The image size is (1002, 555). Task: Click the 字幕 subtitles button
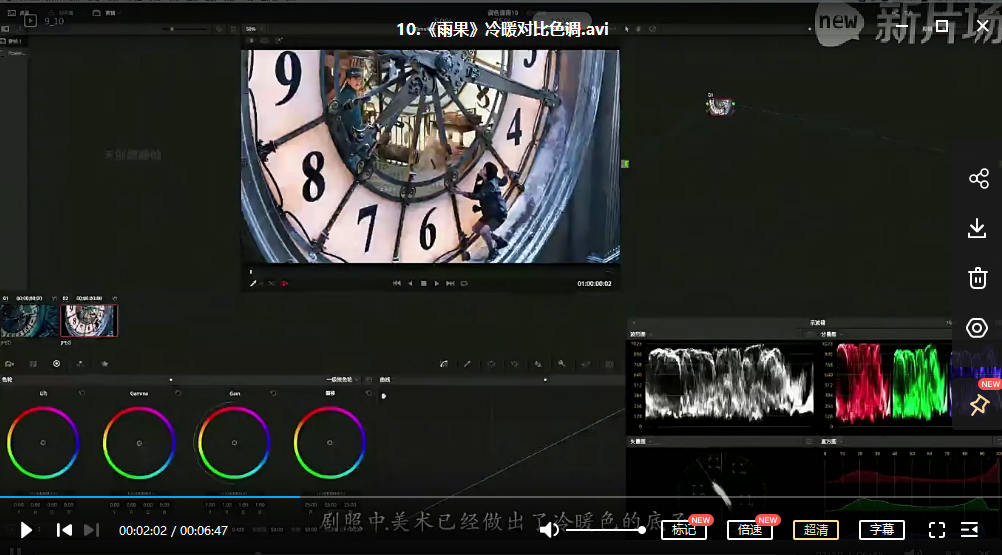pyautogui.click(x=881, y=530)
